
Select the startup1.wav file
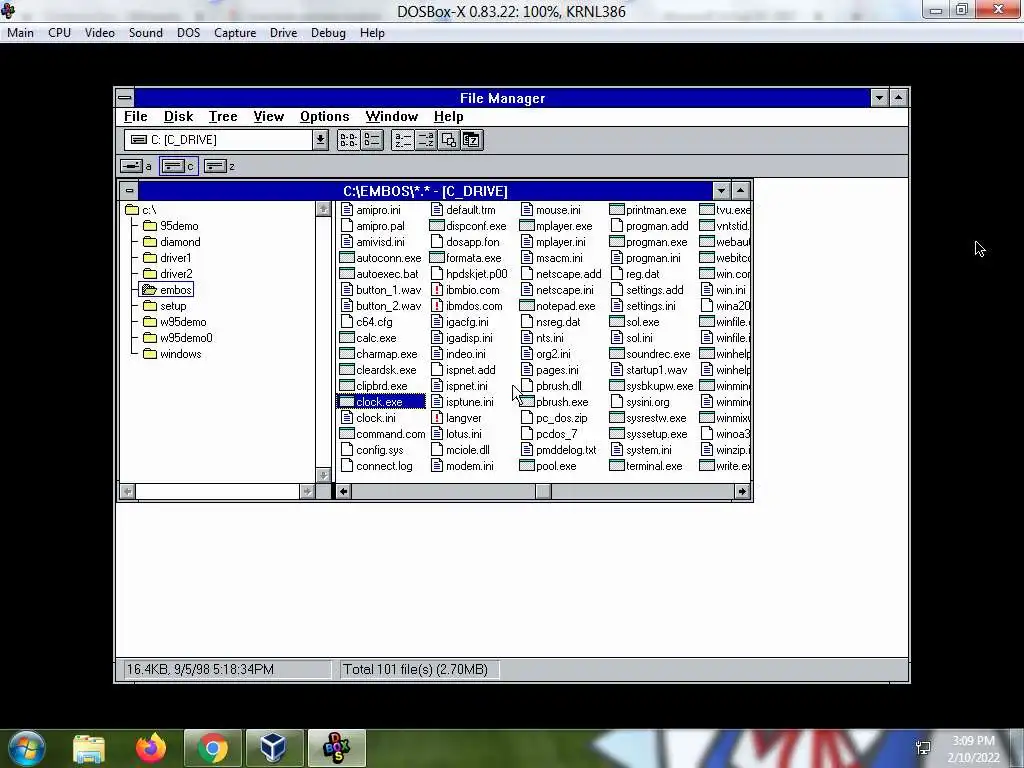pos(649,370)
